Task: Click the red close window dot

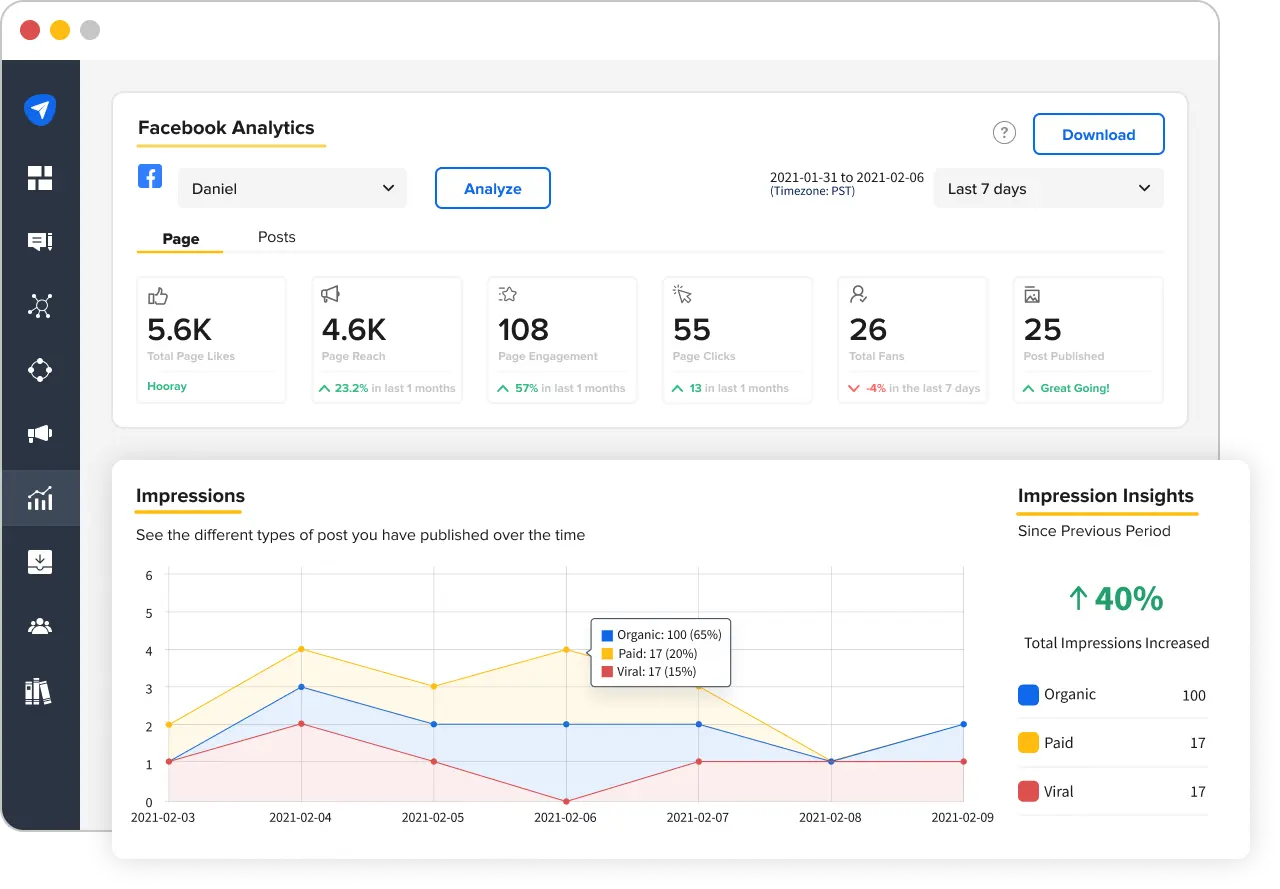Action: [x=30, y=30]
